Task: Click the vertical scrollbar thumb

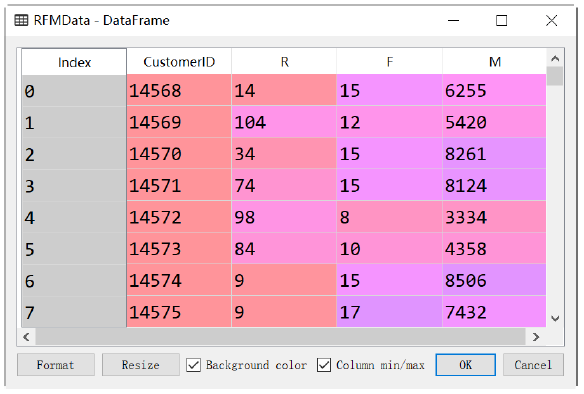Action: click(555, 76)
